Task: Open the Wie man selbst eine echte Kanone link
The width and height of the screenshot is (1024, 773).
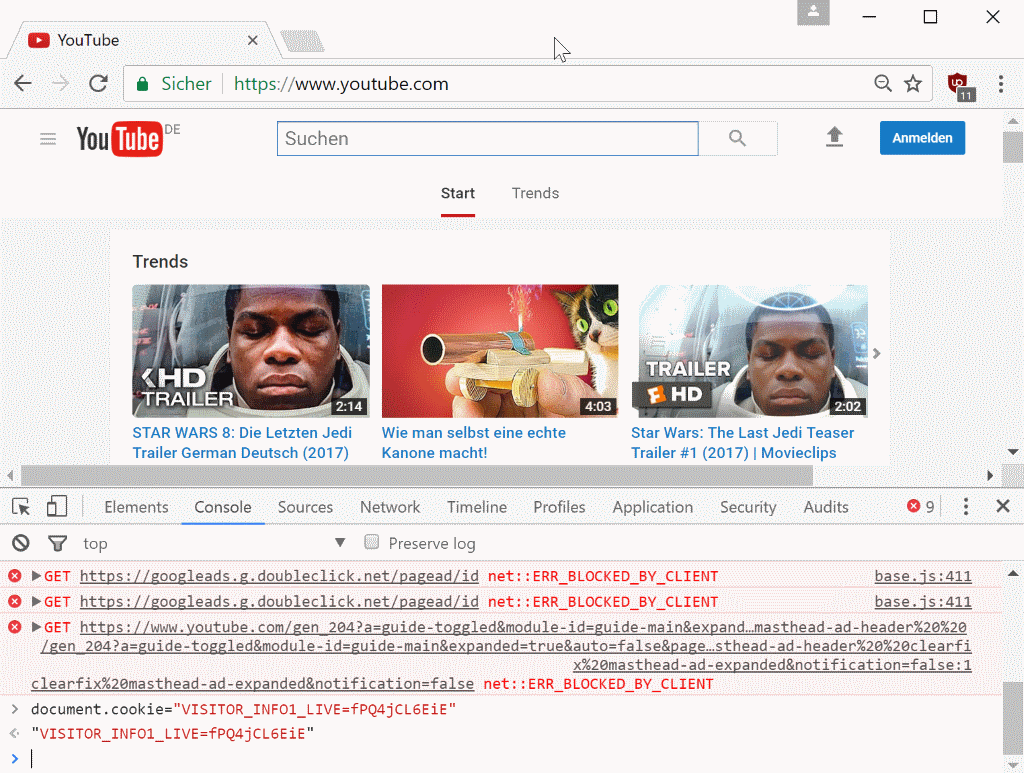Action: (473, 443)
